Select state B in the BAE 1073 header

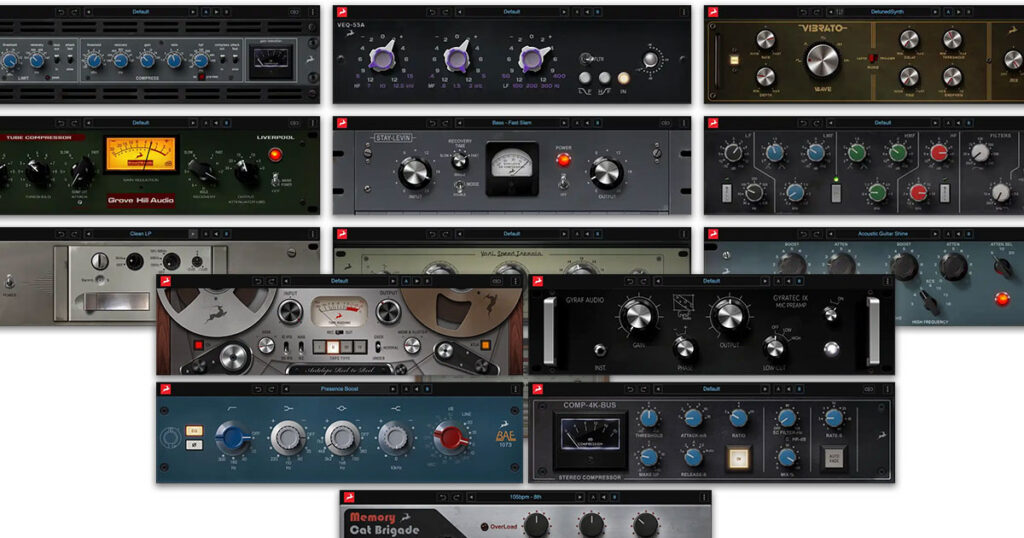pos(427,389)
